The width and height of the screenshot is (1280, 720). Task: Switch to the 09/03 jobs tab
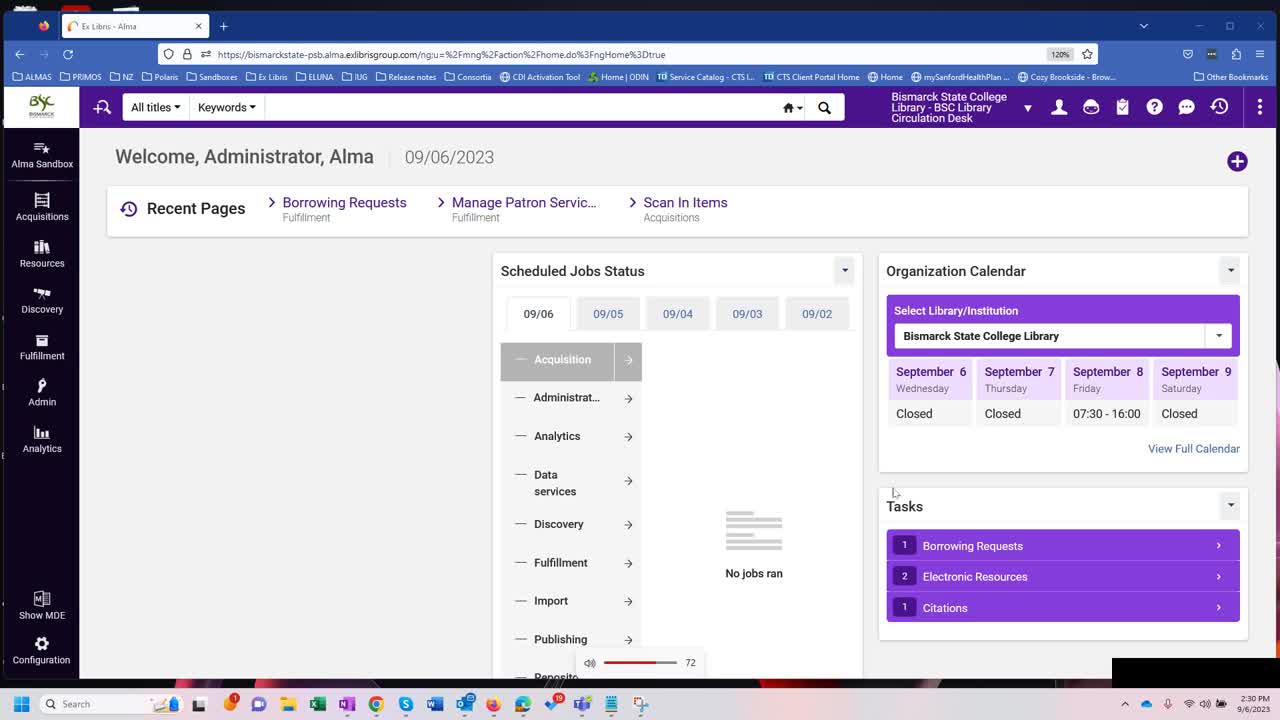click(747, 314)
